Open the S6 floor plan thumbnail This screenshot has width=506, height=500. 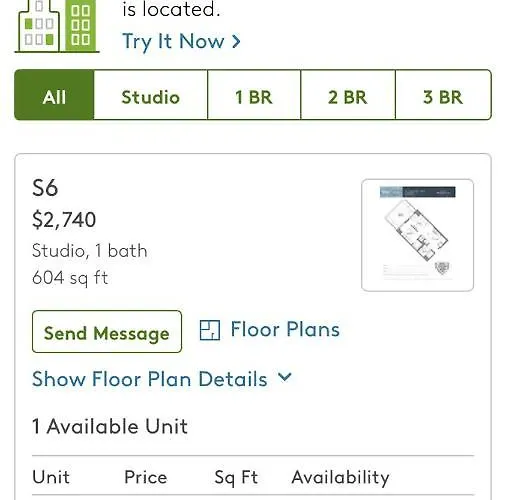(417, 235)
